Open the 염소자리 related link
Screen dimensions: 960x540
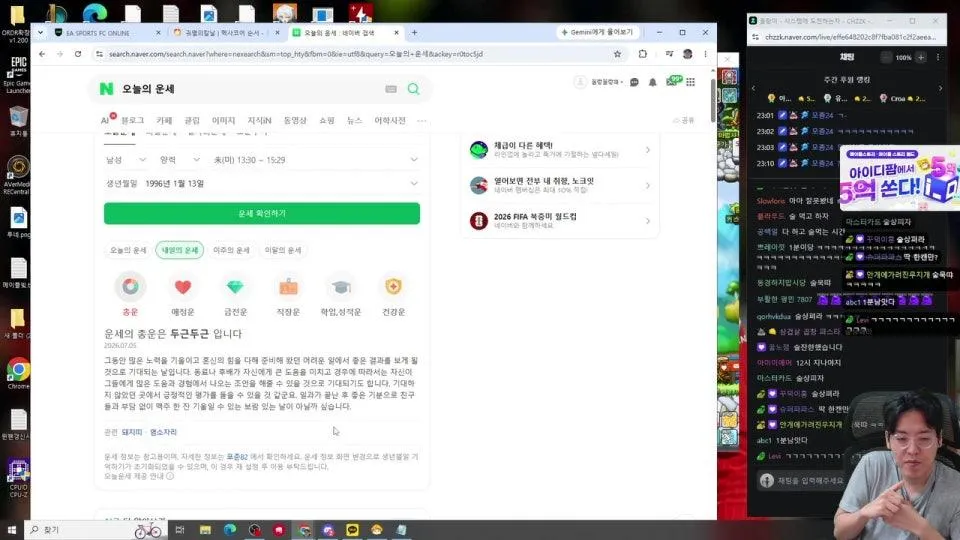click(x=163, y=432)
